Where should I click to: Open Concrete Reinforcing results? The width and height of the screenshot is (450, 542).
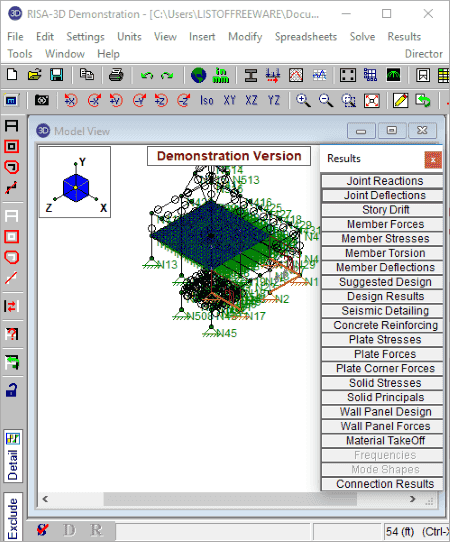pos(382,325)
